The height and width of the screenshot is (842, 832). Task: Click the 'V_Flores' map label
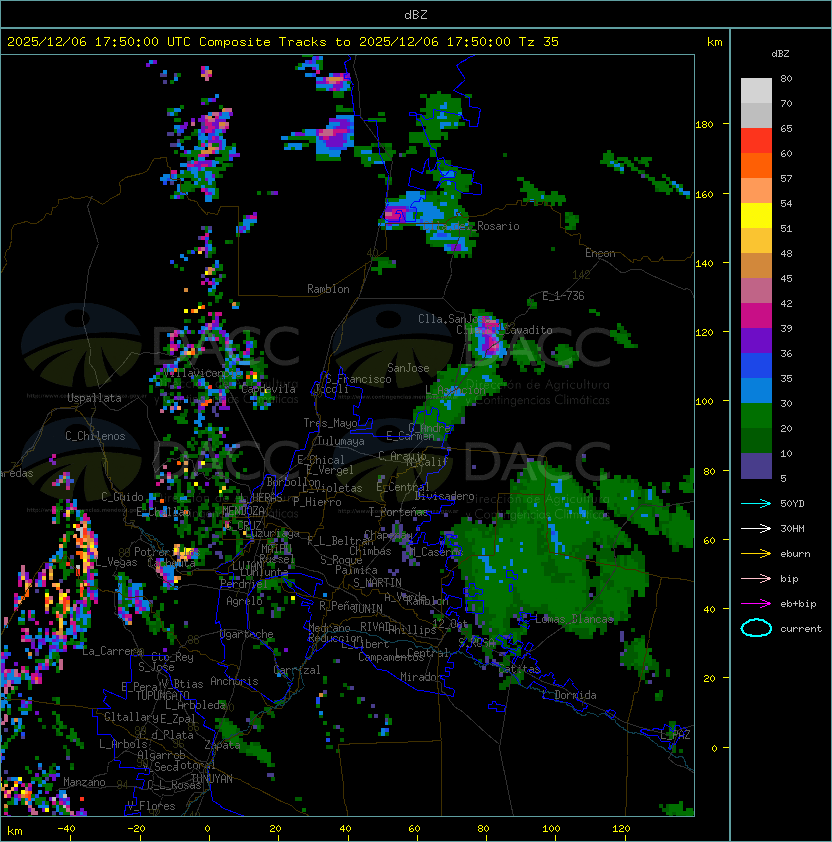(x=151, y=806)
